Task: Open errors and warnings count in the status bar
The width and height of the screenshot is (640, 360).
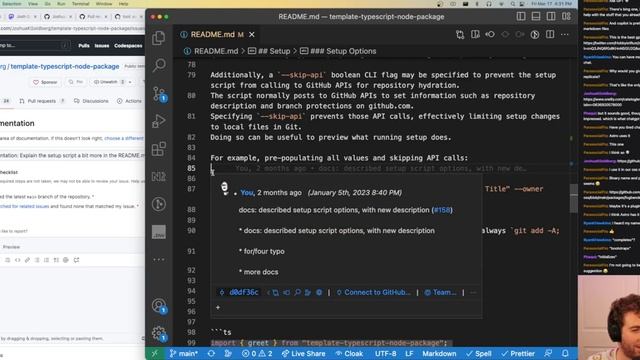Action: click(x=257, y=353)
